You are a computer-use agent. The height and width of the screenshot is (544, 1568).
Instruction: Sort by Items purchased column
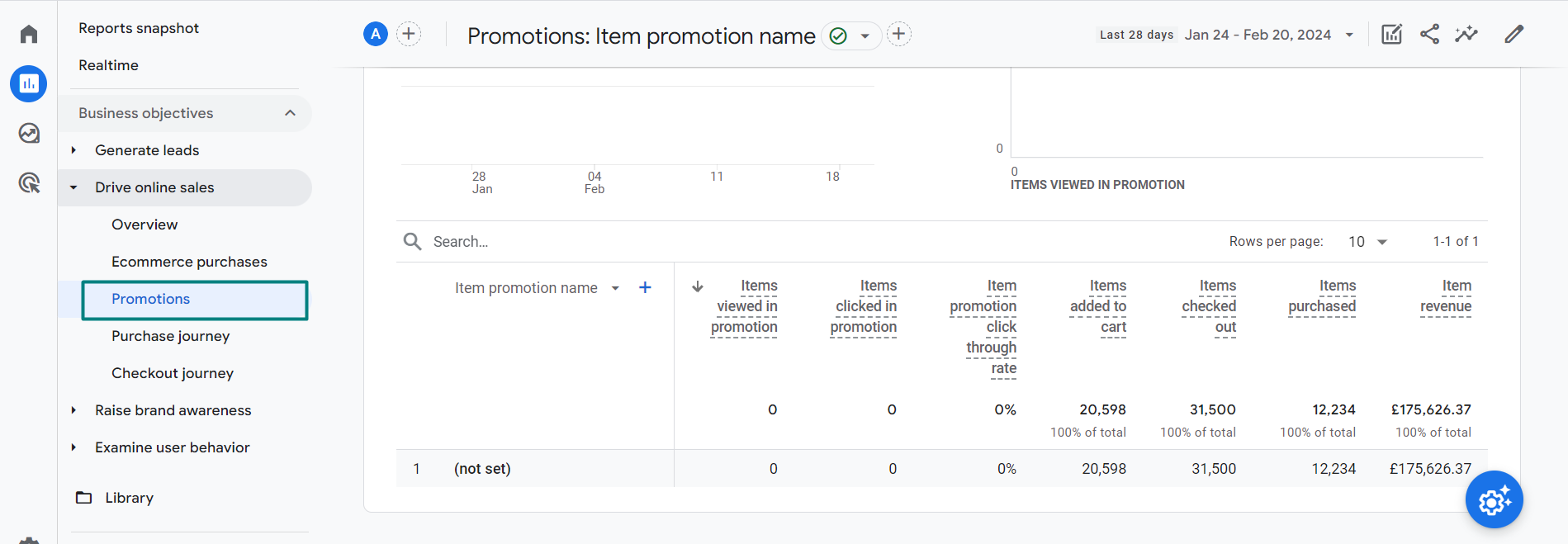pos(1322,296)
